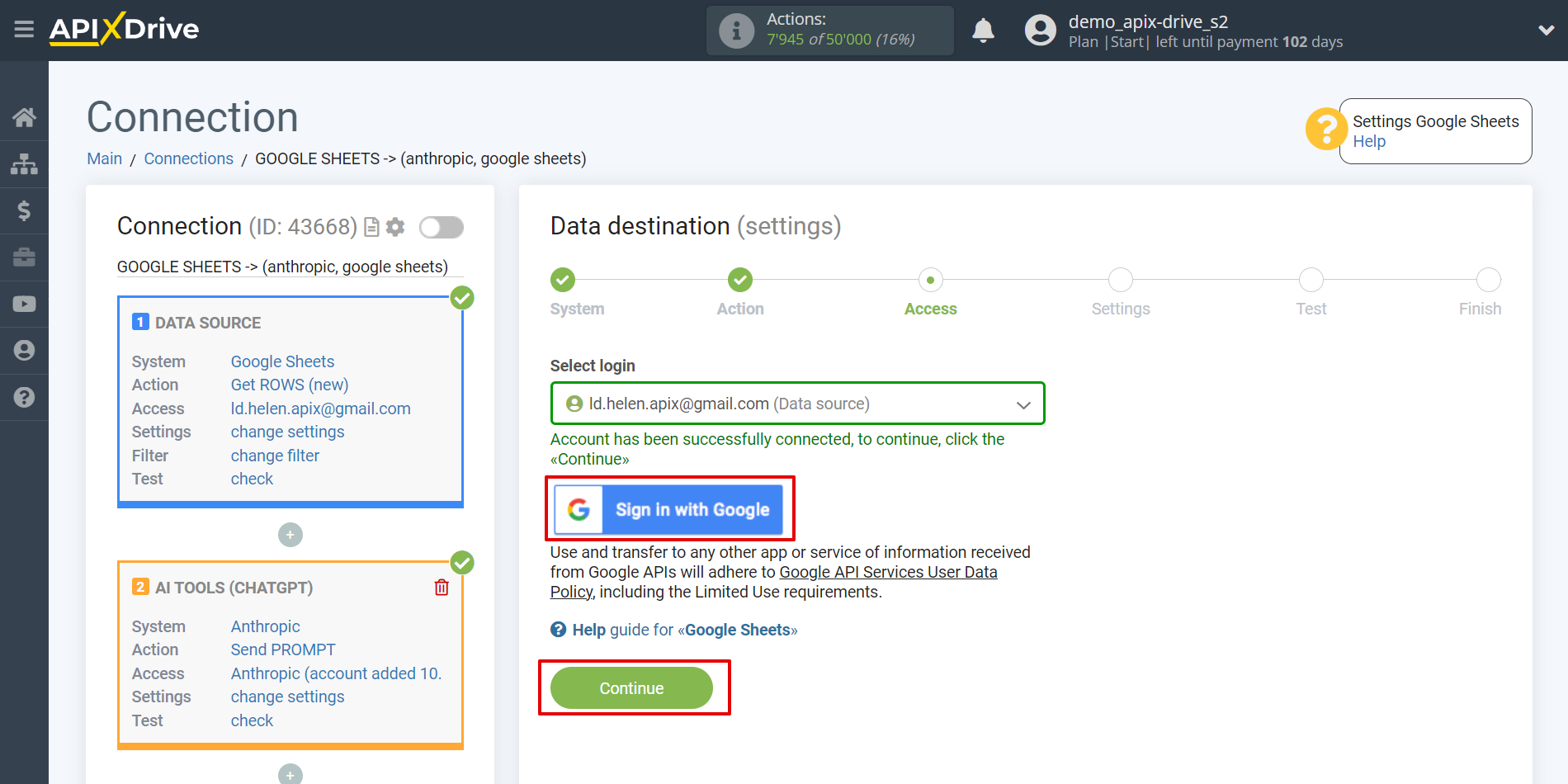Open Send PROMPT action link
This screenshot has width=1568, height=784.
point(283,649)
